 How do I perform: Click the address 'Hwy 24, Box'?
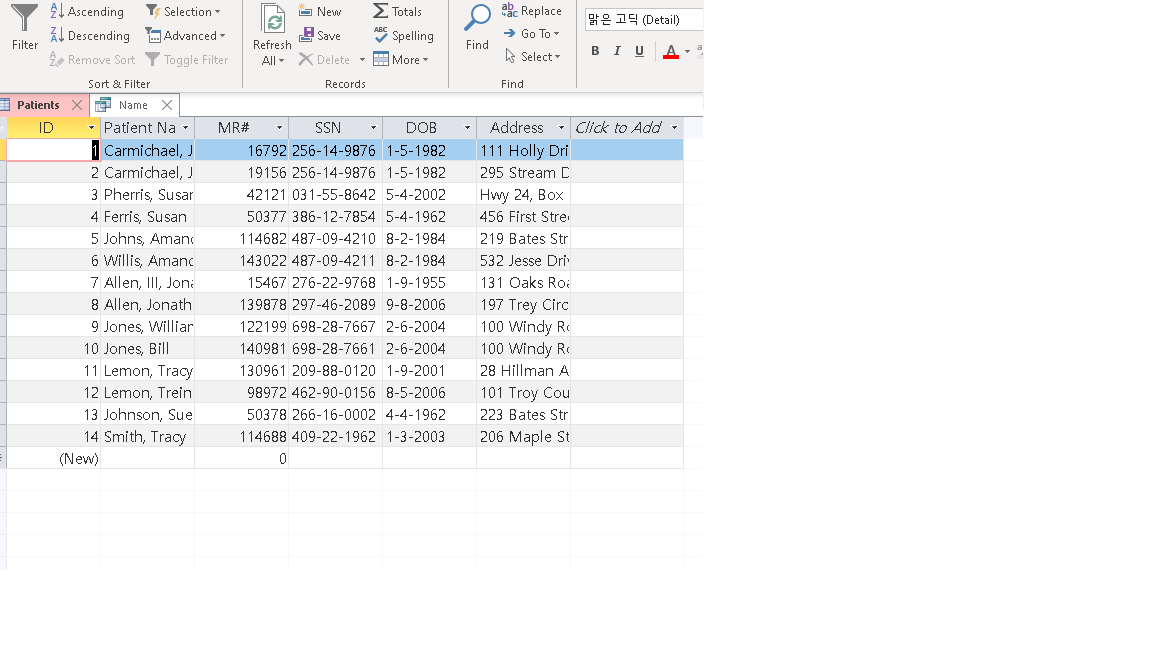click(x=524, y=195)
